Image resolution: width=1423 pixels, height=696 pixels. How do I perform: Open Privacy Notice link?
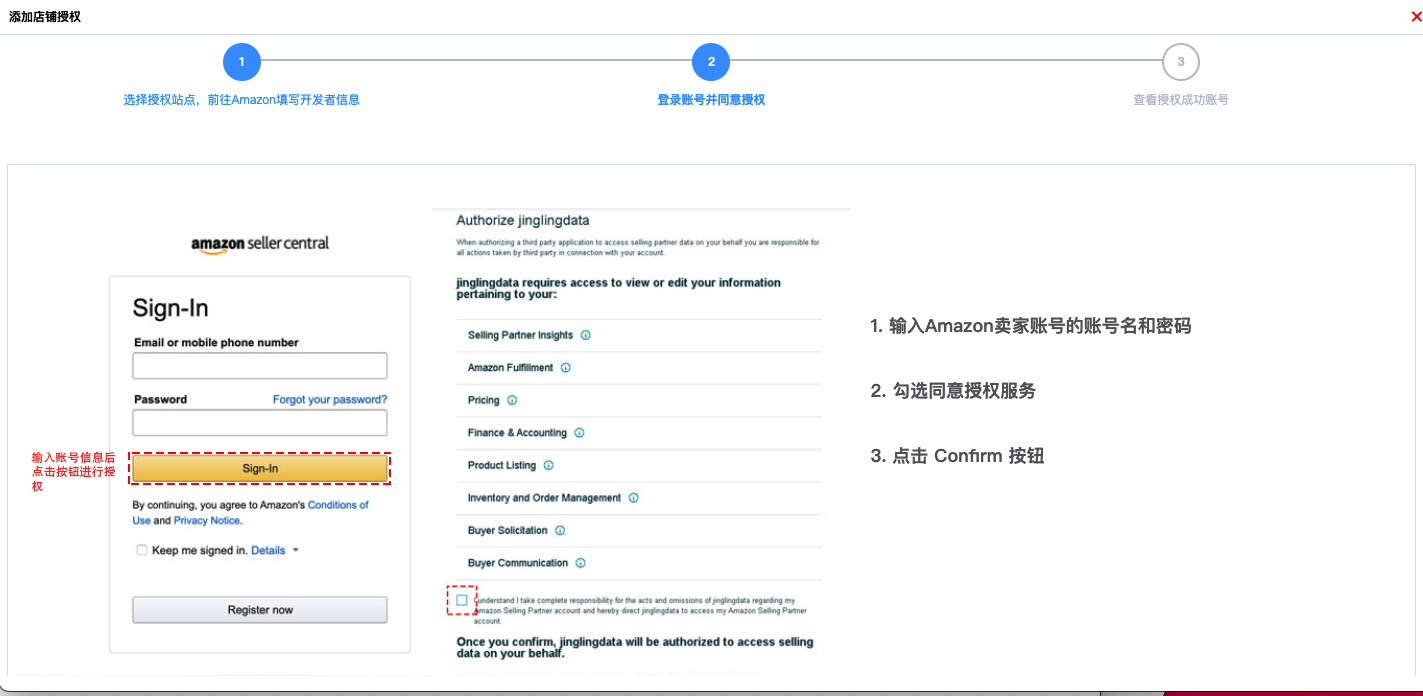point(207,520)
